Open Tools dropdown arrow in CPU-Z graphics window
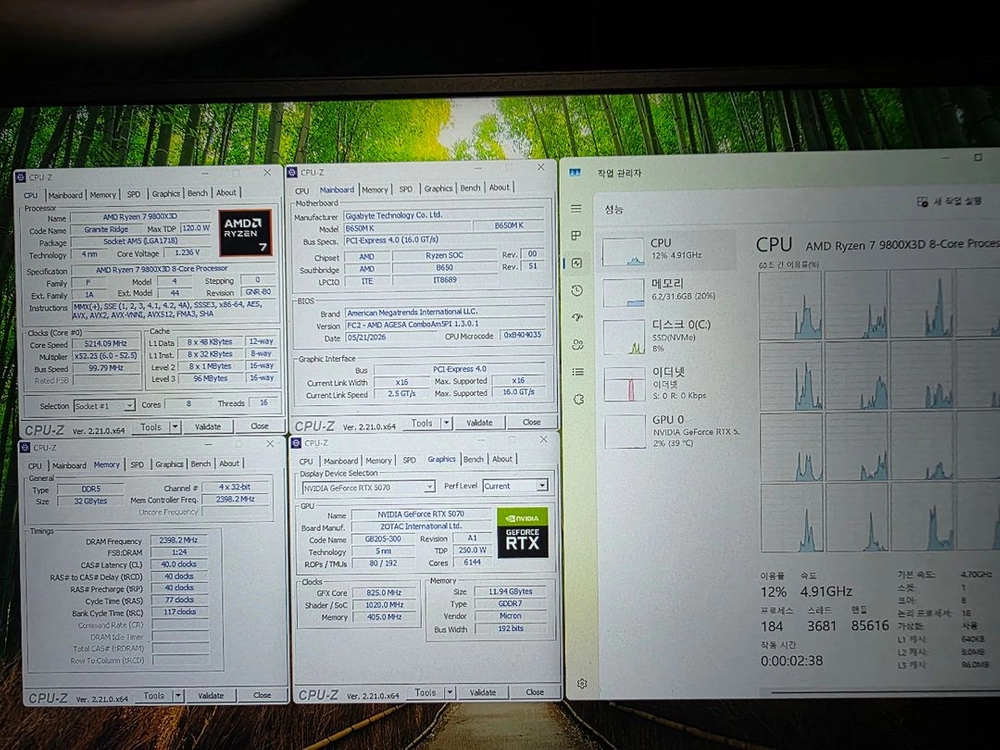This screenshot has height=750, width=1000. 450,692
